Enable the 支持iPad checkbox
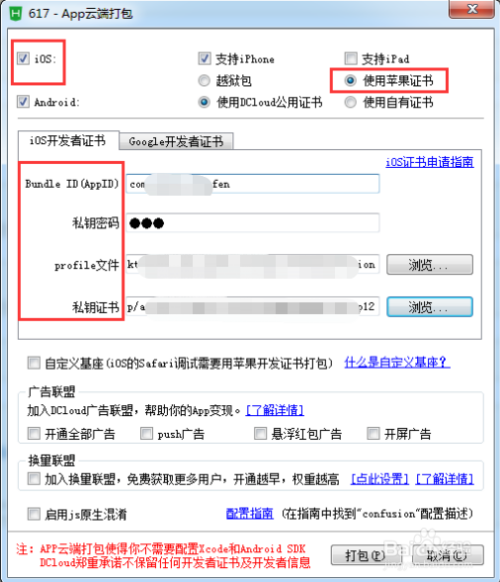The image size is (500, 582). tap(351, 58)
